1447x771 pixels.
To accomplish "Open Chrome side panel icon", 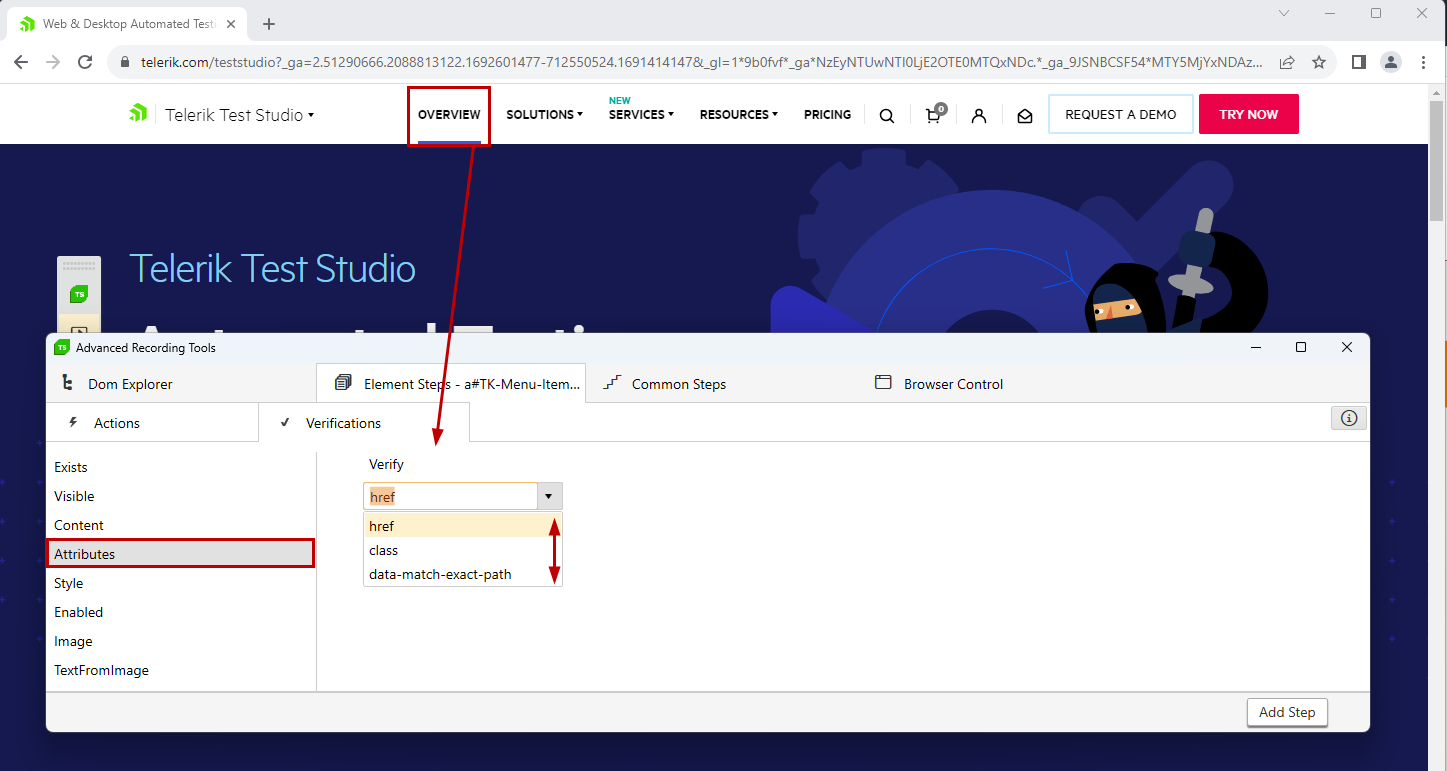I will 1358,62.
